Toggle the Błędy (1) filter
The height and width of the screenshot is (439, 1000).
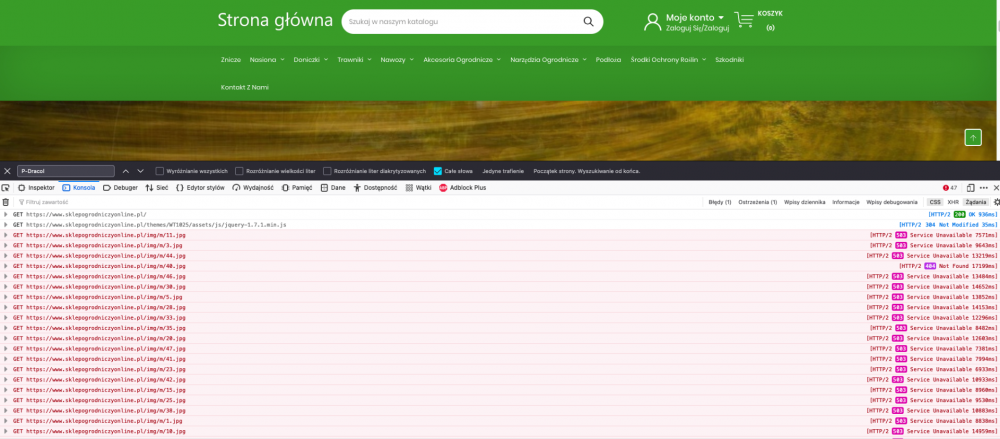[x=719, y=202]
